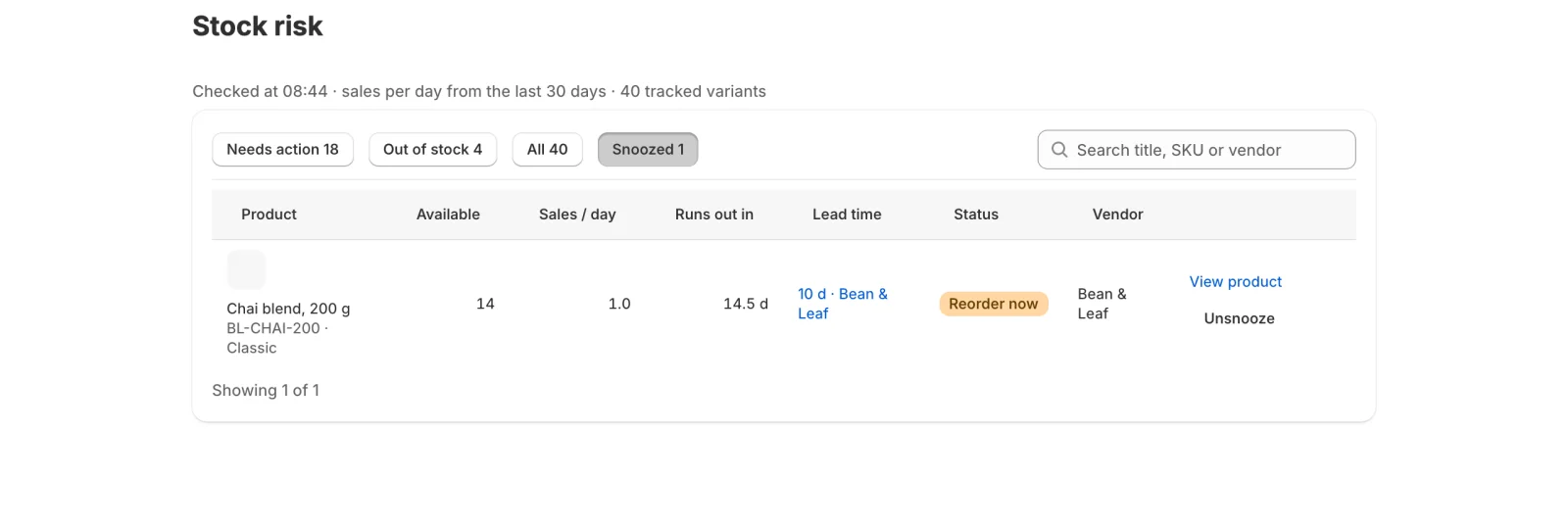The image size is (1568, 527).
Task: Click the Chai blend product image placeholder
Action: coord(246,269)
